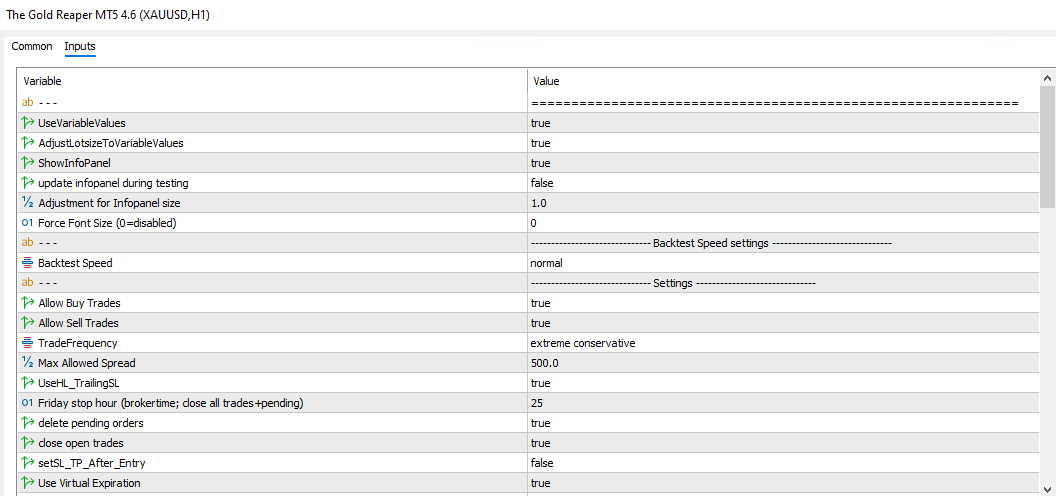This screenshot has width=1056, height=496.
Task: Select the Inputs tab
Action: (80, 46)
